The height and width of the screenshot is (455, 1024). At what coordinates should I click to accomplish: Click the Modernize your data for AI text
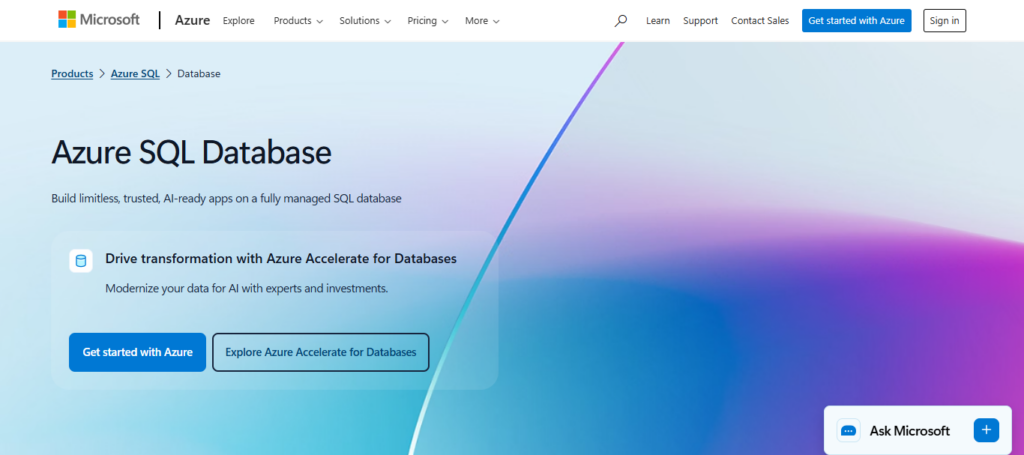pos(247,288)
